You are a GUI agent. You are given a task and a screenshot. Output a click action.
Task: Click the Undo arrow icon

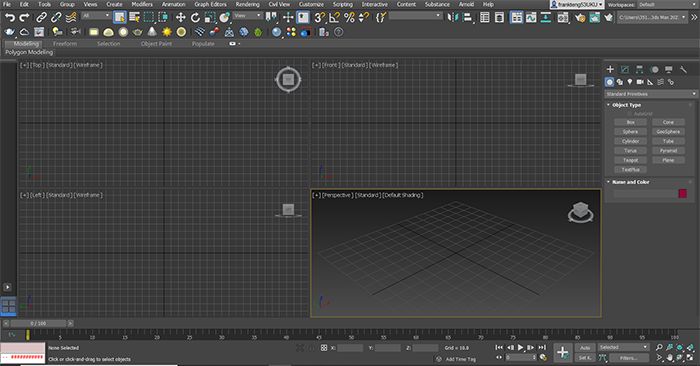tap(10, 17)
